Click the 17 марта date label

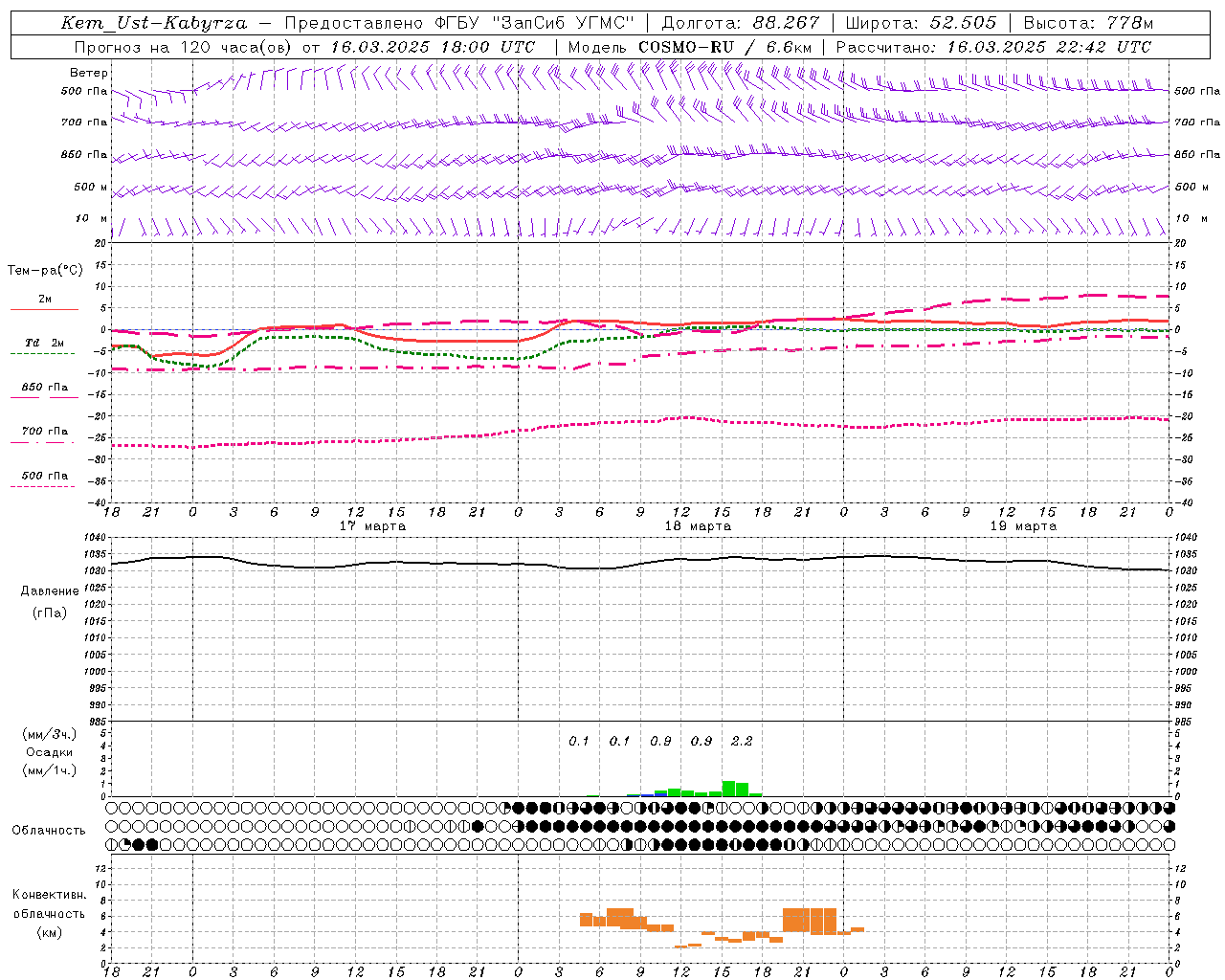point(372,526)
